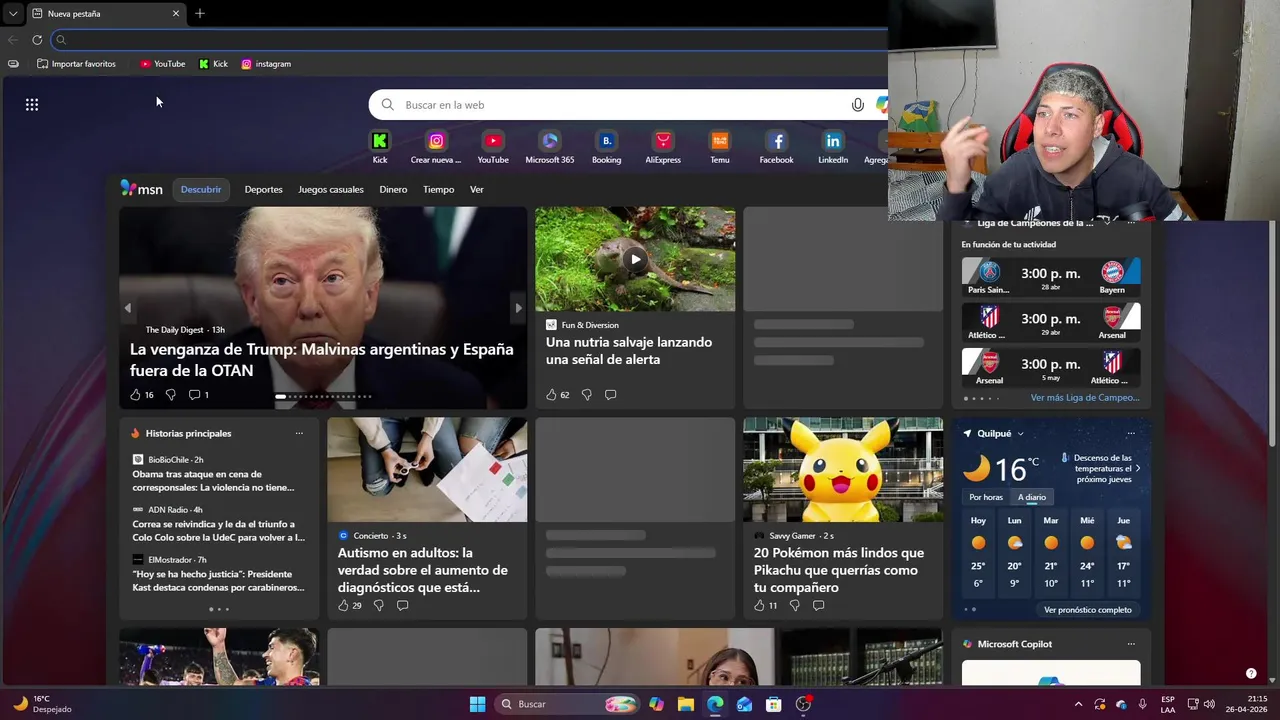Screen dimensions: 1280x720
Task: Open the YouTube shortcut tile
Action: [493, 147]
